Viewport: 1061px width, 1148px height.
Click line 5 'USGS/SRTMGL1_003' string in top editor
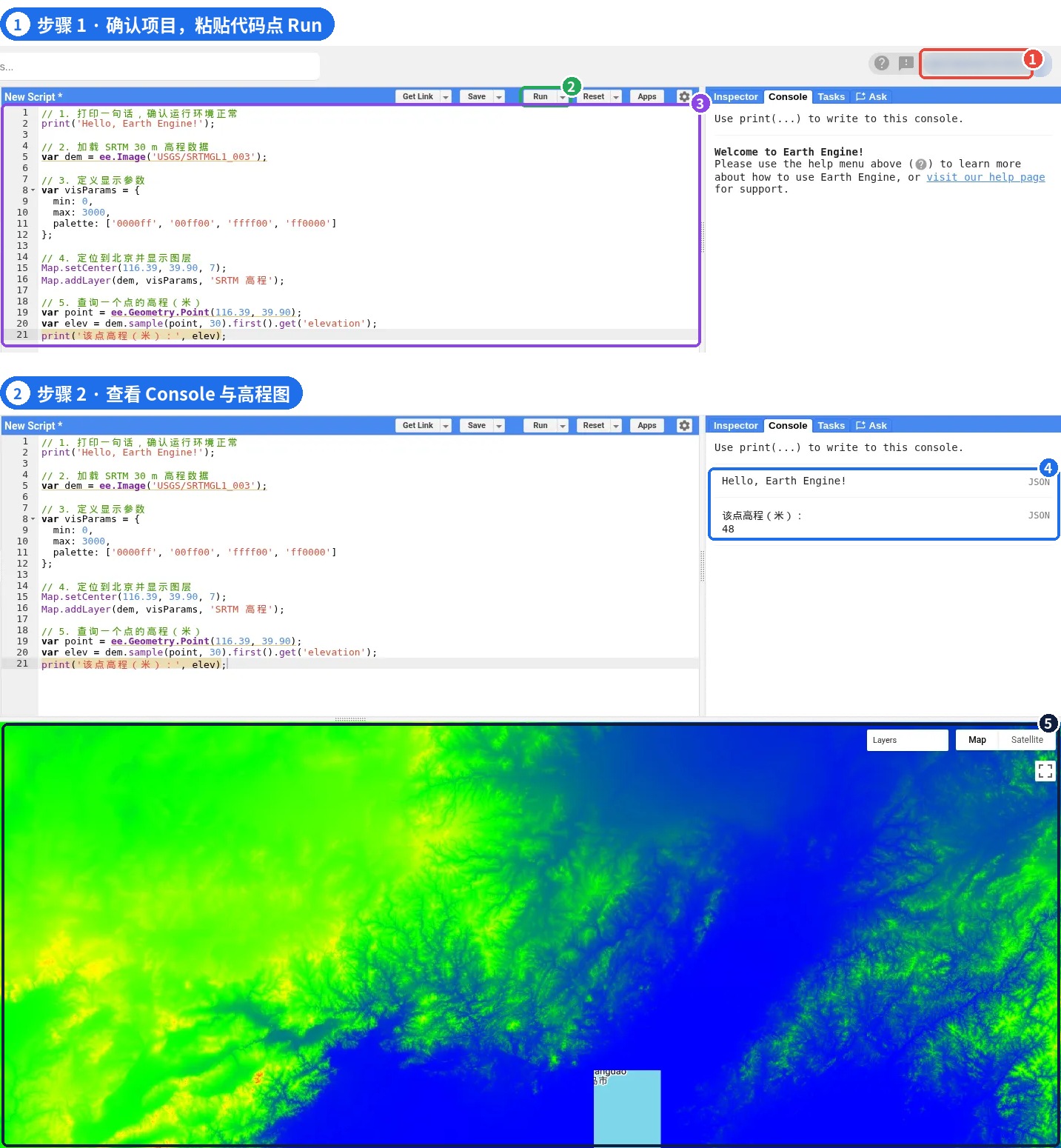coord(204,157)
